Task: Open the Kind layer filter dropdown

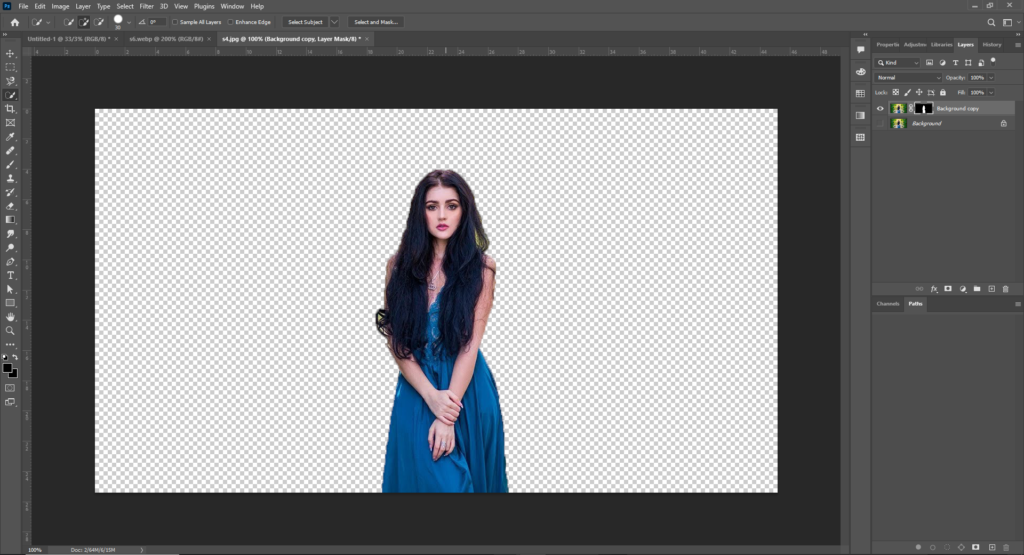Action: tap(897, 62)
